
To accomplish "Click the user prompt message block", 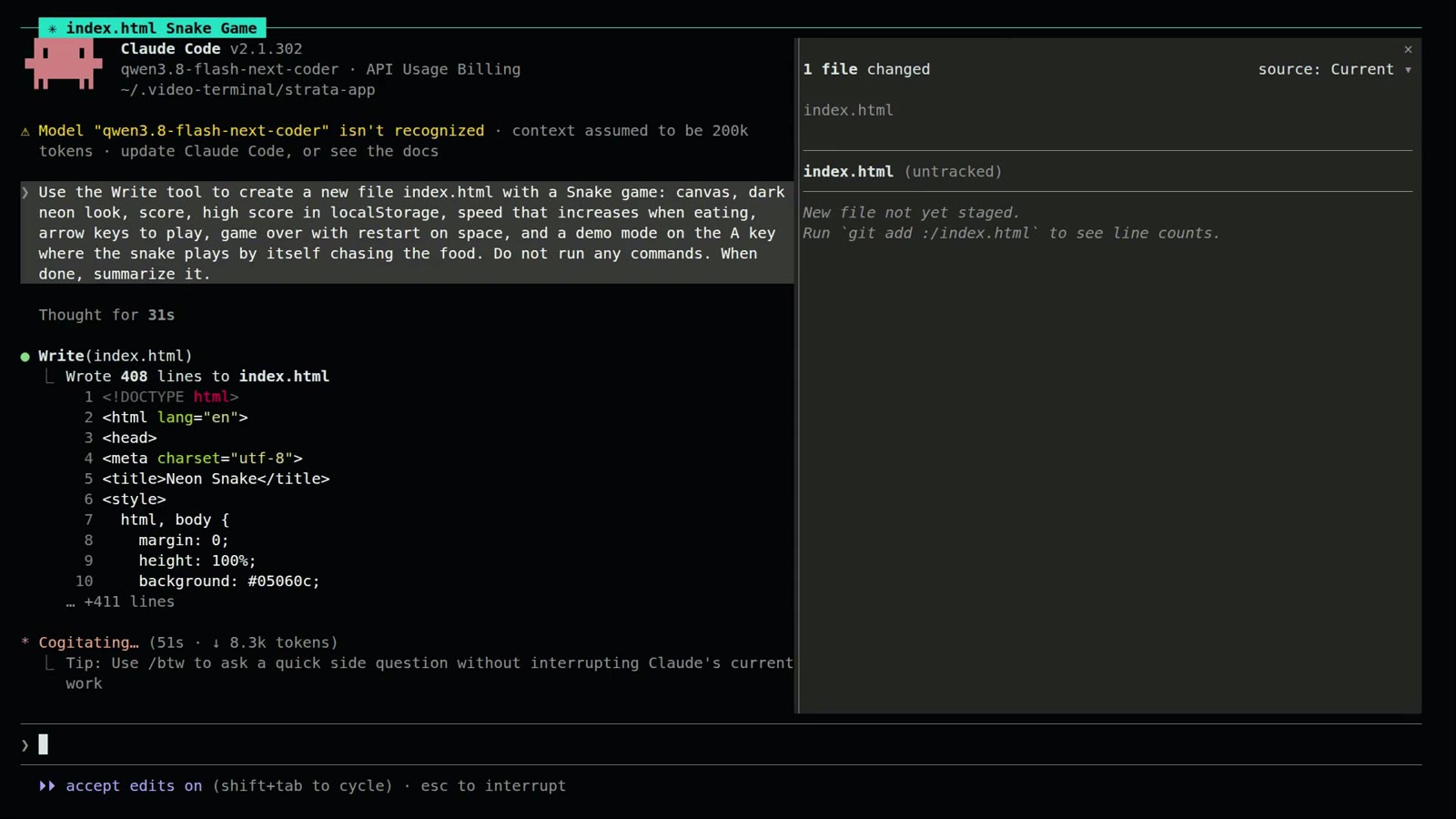I will tap(407, 233).
